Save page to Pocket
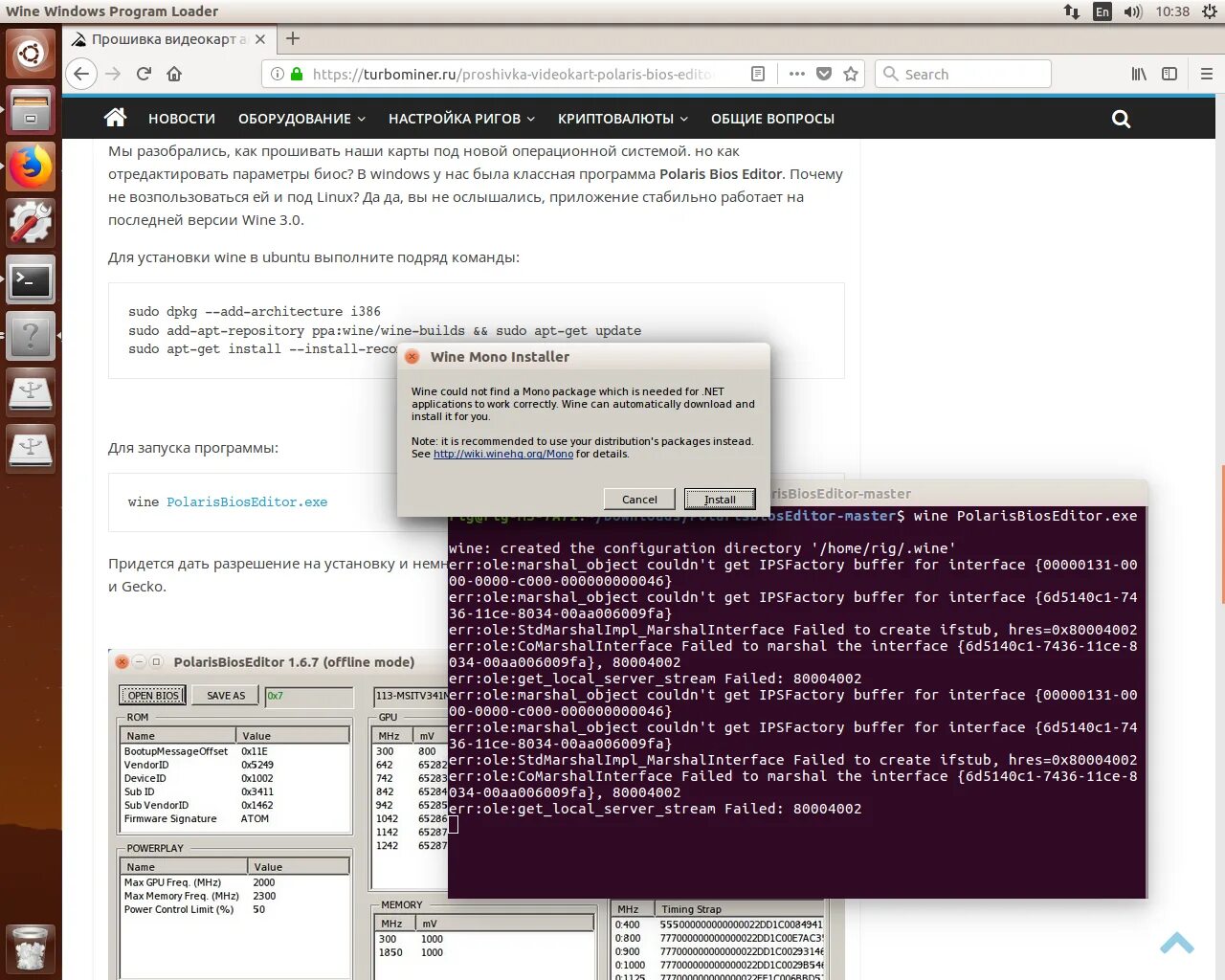The image size is (1225, 980). pos(824,74)
